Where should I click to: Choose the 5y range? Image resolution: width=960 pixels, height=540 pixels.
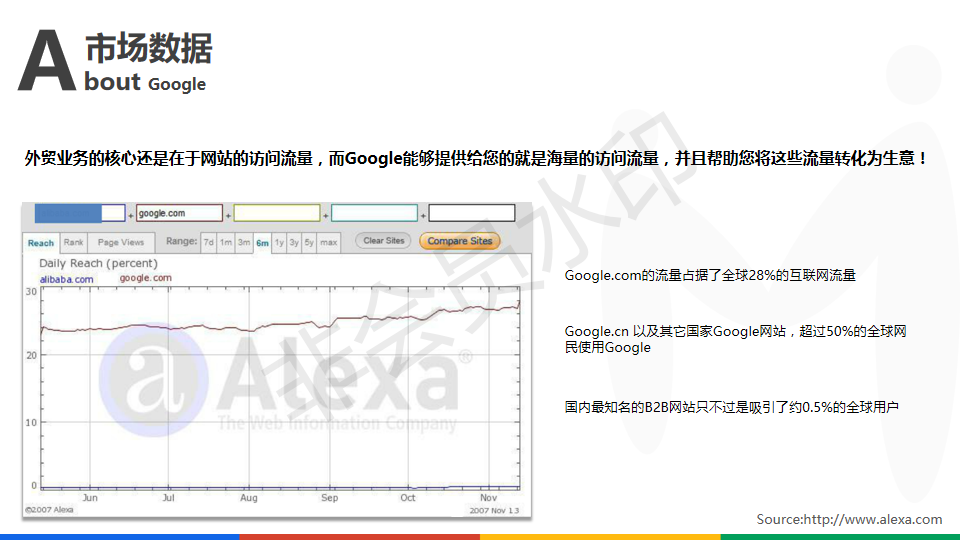click(310, 242)
